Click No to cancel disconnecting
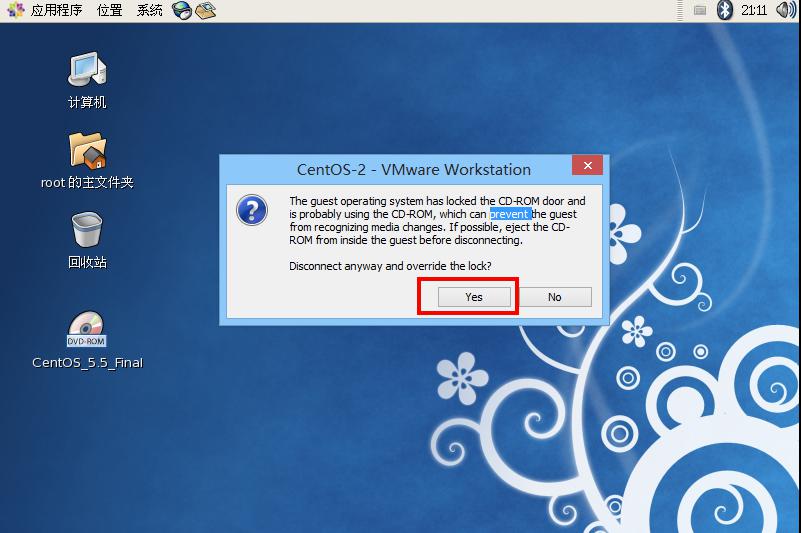Screen dimensions: 801x533 (x=555, y=297)
